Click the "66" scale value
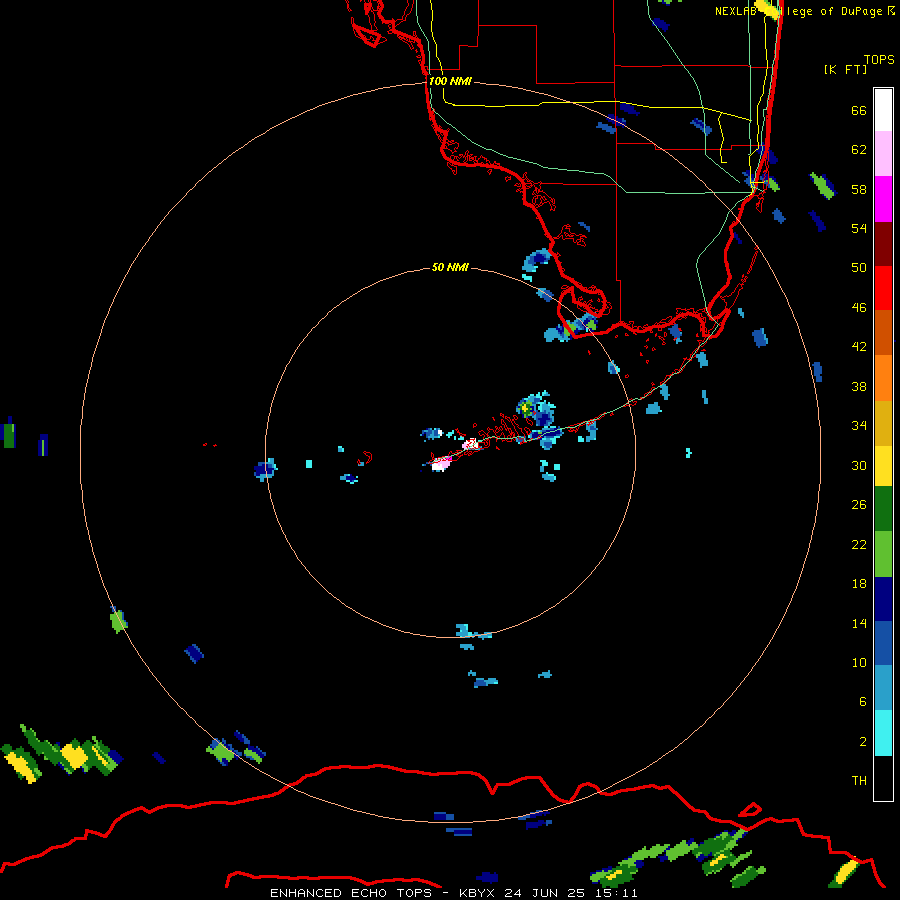900x900 pixels. [x=859, y=110]
